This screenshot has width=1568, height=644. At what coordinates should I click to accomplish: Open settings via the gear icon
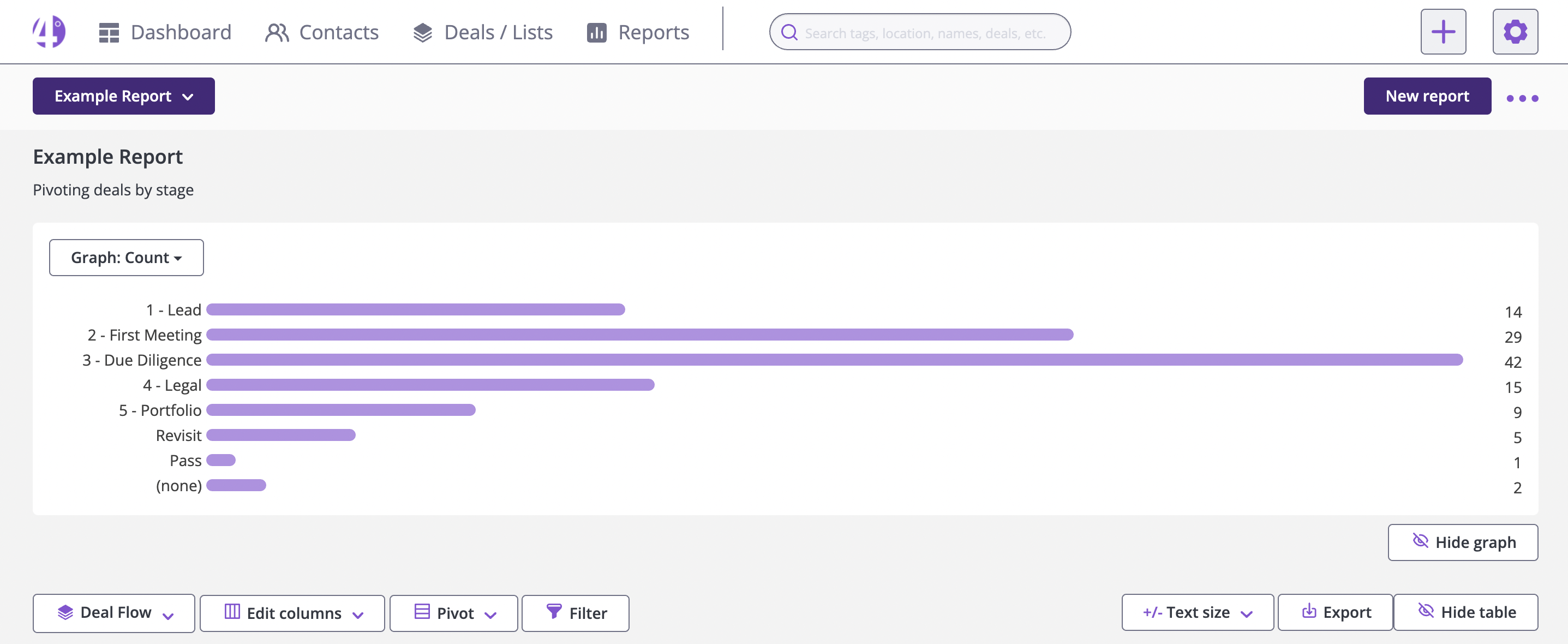(1515, 31)
